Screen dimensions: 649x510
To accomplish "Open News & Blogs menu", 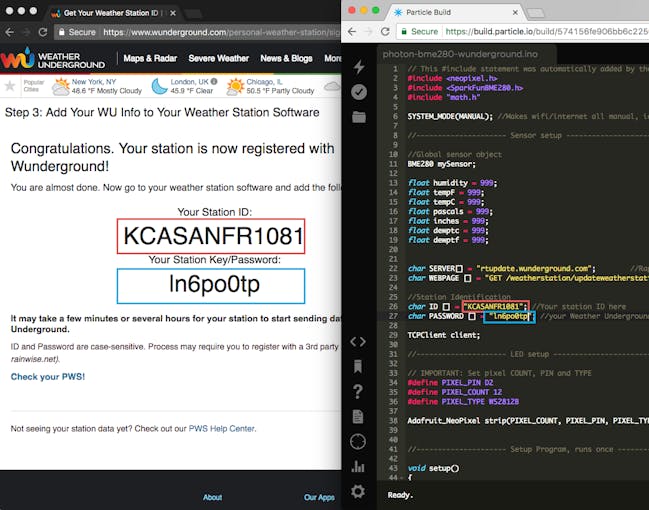I will (286, 58).
